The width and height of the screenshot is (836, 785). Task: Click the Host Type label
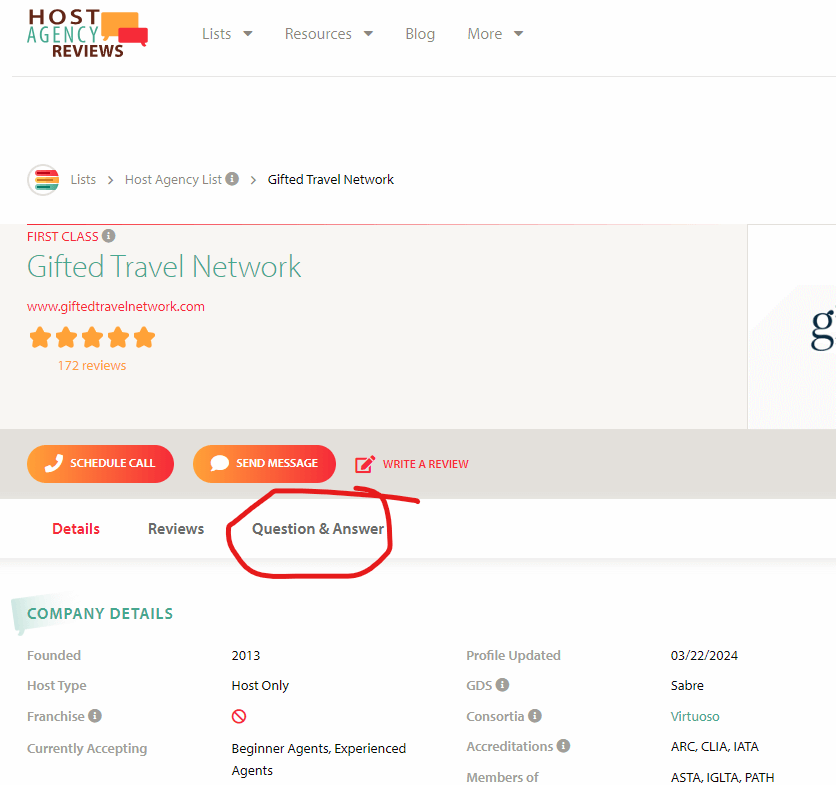pos(57,685)
